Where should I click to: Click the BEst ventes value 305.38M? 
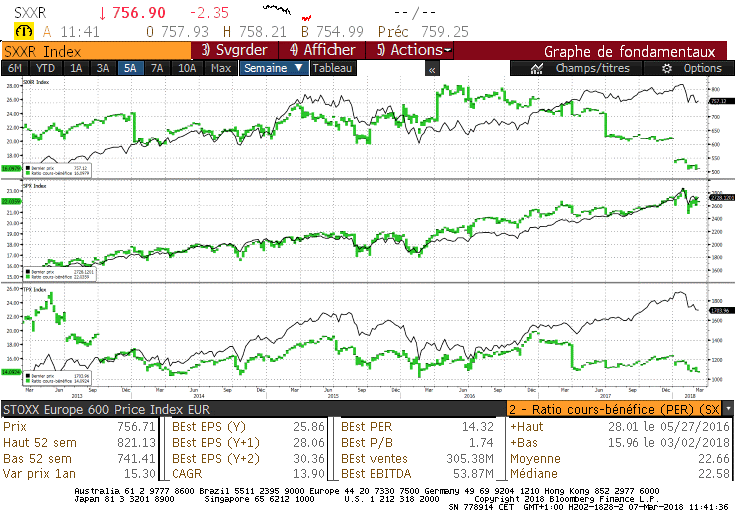coord(469,459)
